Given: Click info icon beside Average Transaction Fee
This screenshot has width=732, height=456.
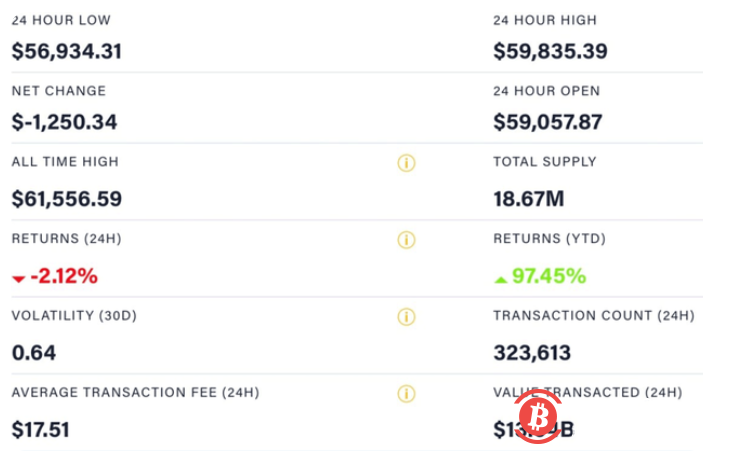Looking at the screenshot, I should point(406,394).
